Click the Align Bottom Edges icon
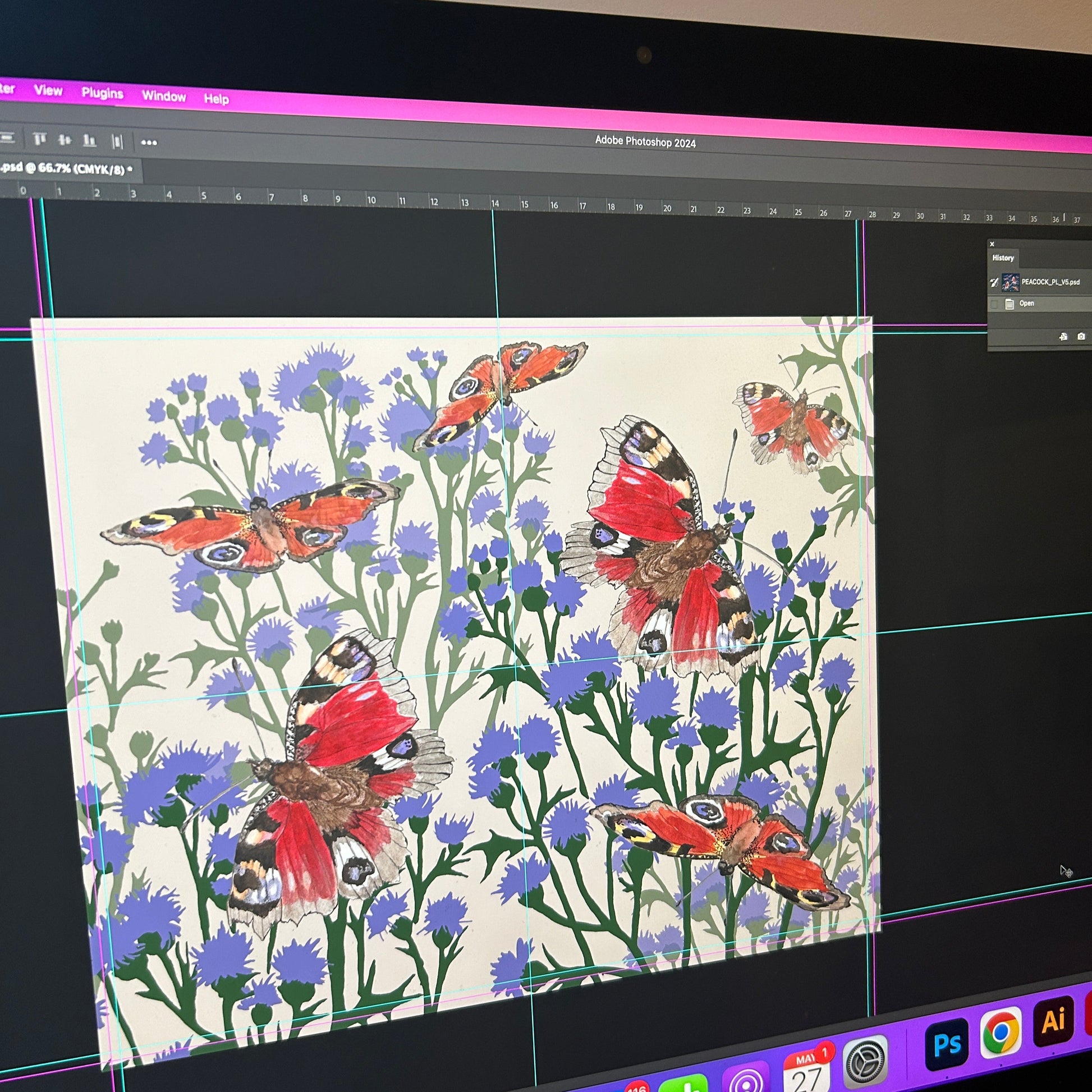The height and width of the screenshot is (1092, 1092). (x=89, y=140)
